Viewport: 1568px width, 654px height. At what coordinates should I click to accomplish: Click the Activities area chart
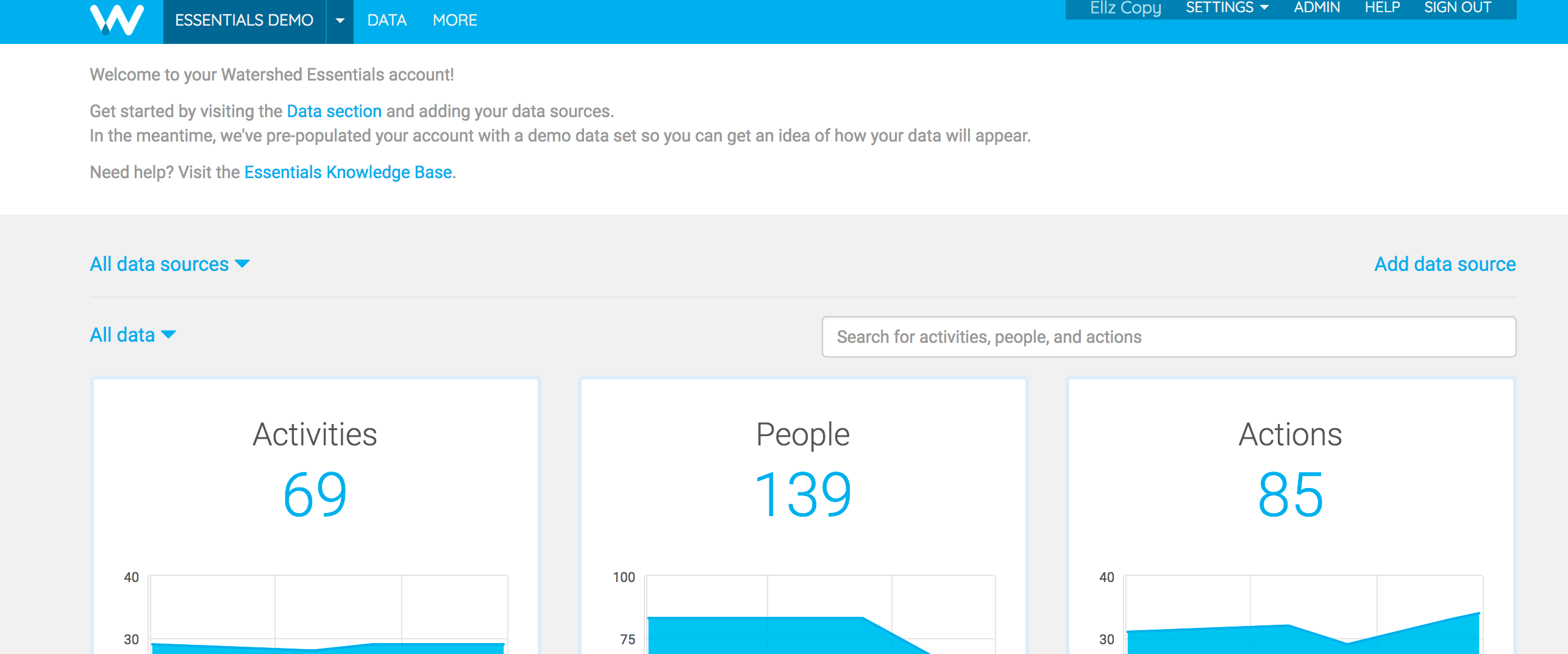(328, 614)
